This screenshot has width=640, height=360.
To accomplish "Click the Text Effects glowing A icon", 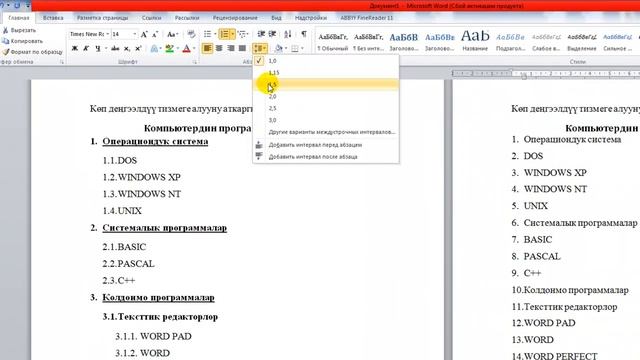I will pyautogui.click(x=154, y=49).
